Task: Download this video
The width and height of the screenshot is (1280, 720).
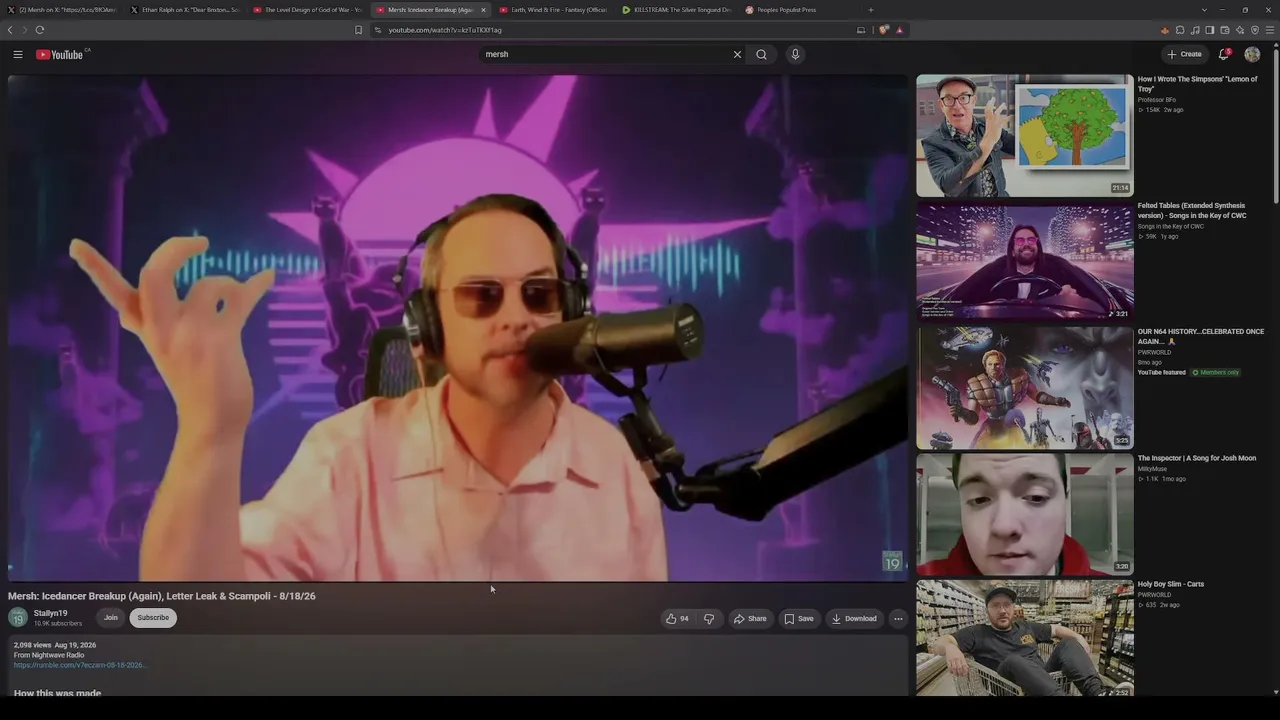Action: [854, 618]
